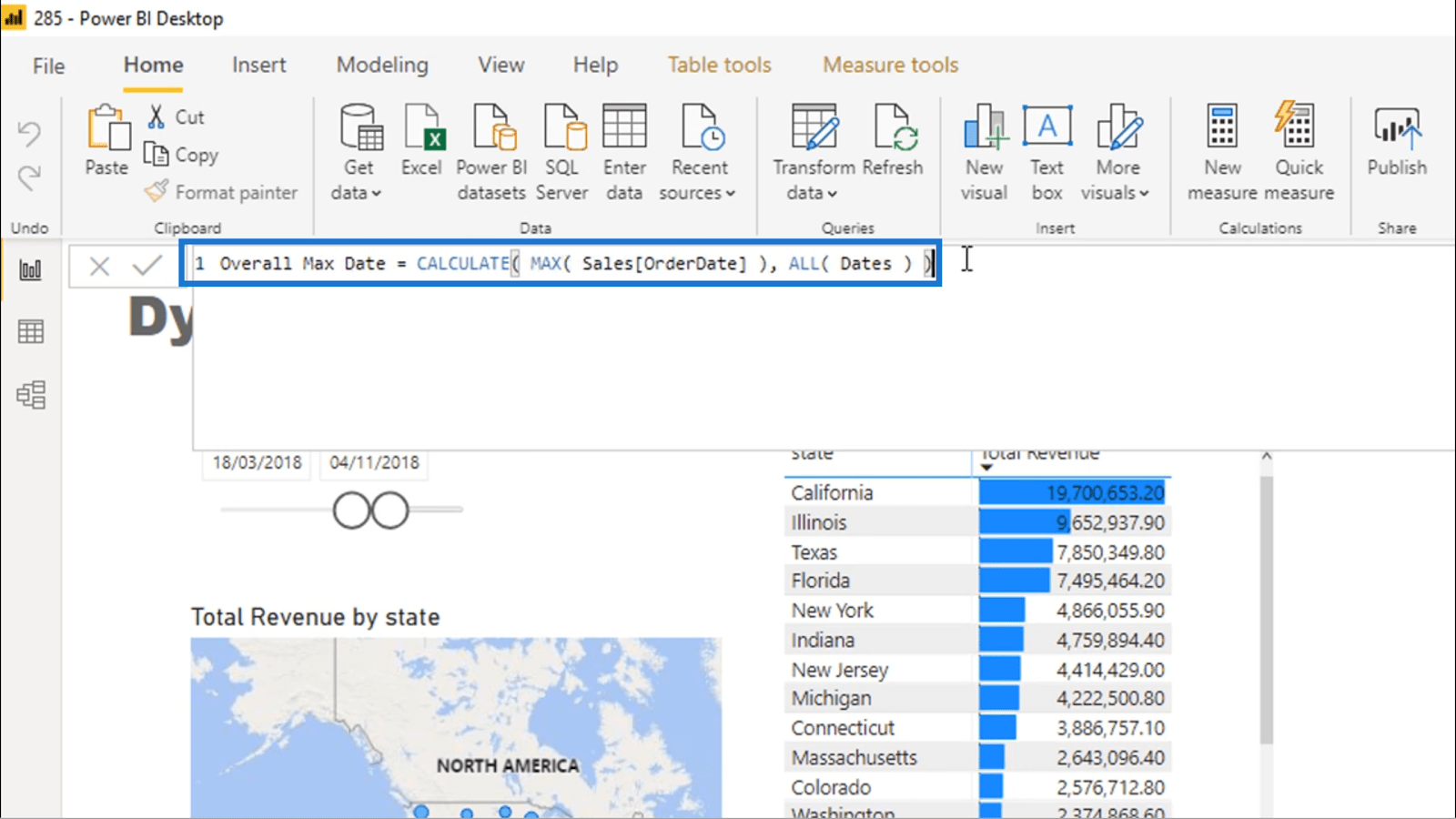Switch to Data view in sidebar

[31, 331]
